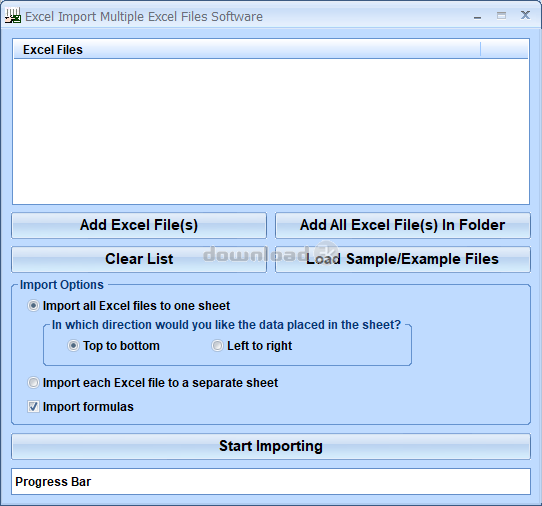Click the Progress Bar field

tap(271, 481)
